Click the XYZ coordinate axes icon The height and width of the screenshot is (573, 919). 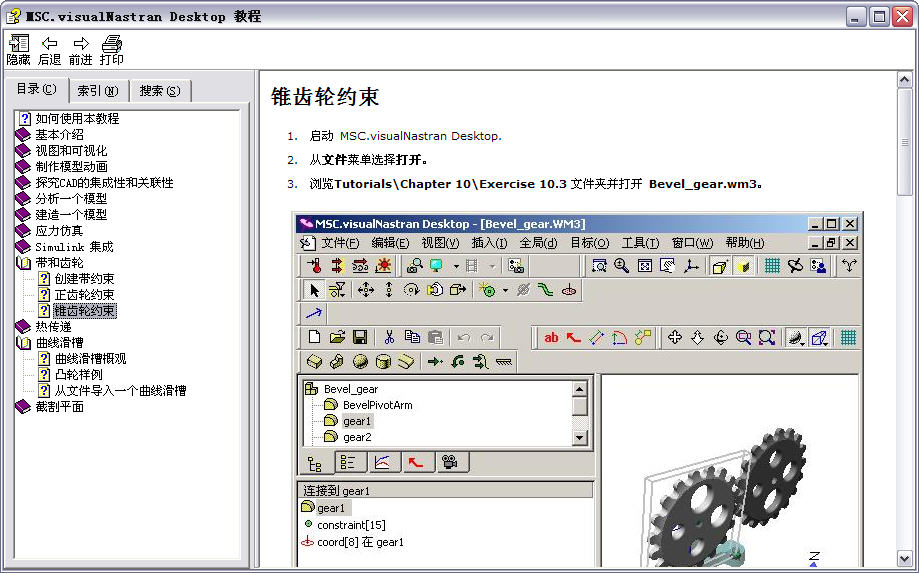click(x=691, y=266)
